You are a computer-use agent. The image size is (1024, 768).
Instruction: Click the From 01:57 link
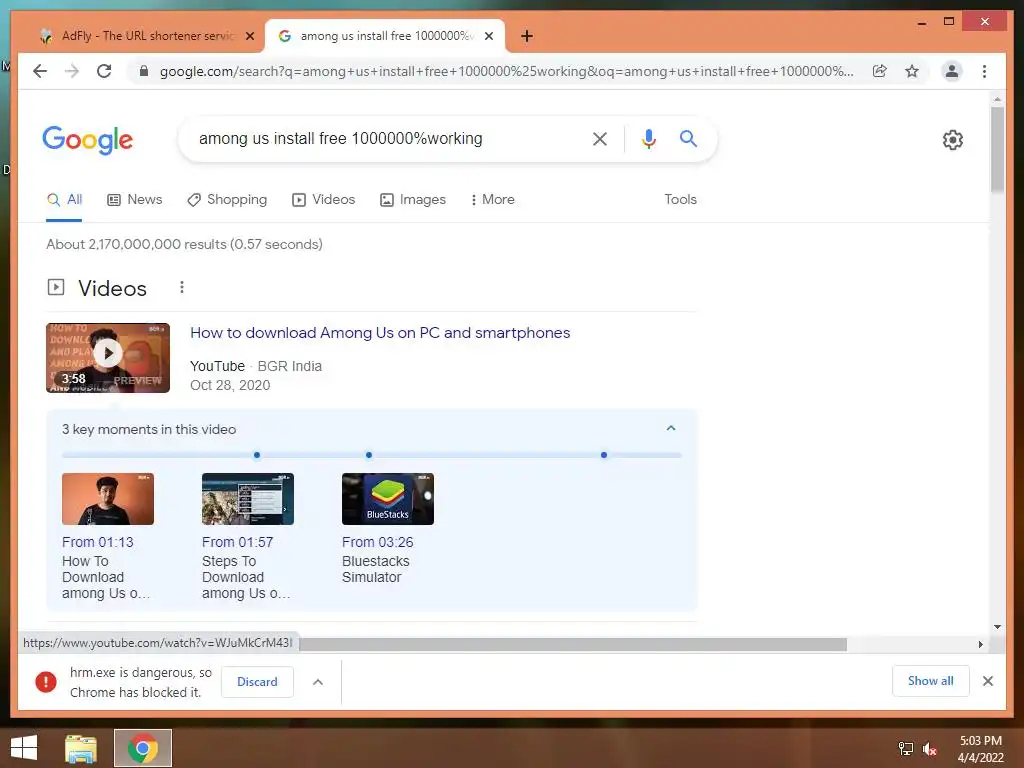pyautogui.click(x=238, y=542)
